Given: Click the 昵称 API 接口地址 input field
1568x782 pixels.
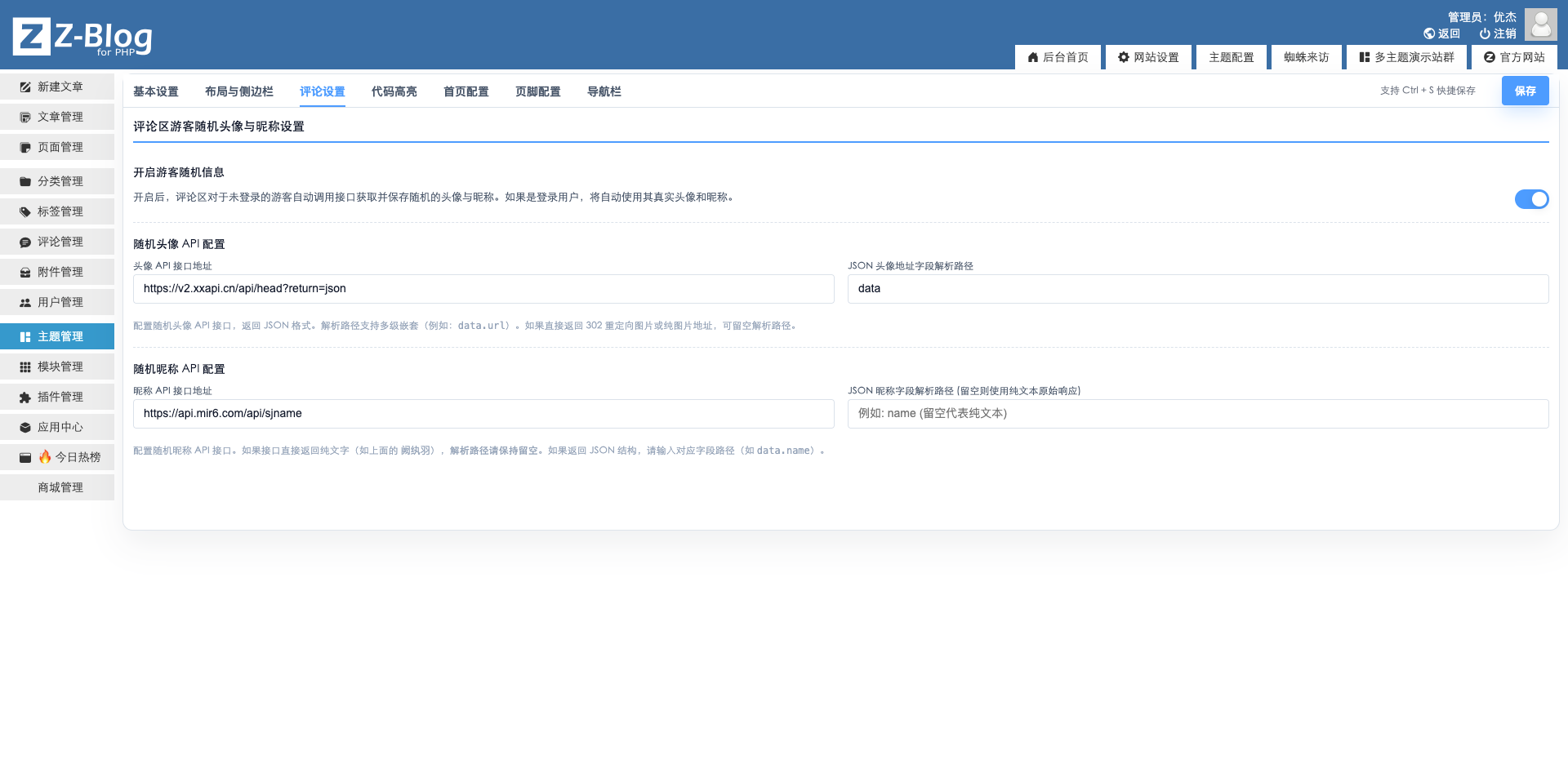Looking at the screenshot, I should pos(483,414).
